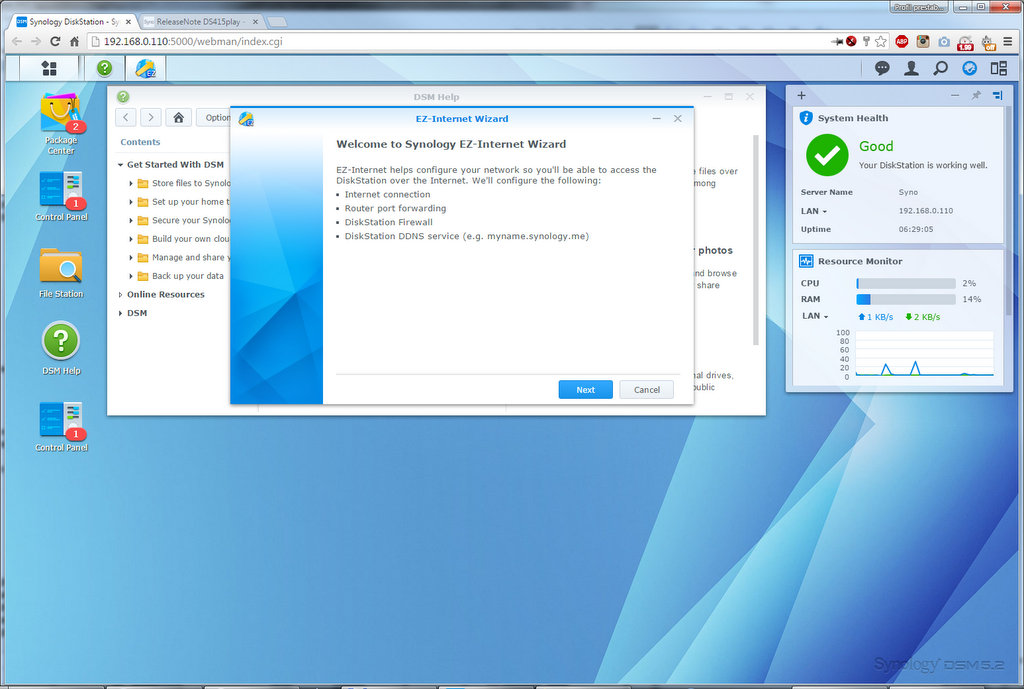
Task: Close the ReleaseNote DS415play tab
Action: pyautogui.click(x=255, y=22)
